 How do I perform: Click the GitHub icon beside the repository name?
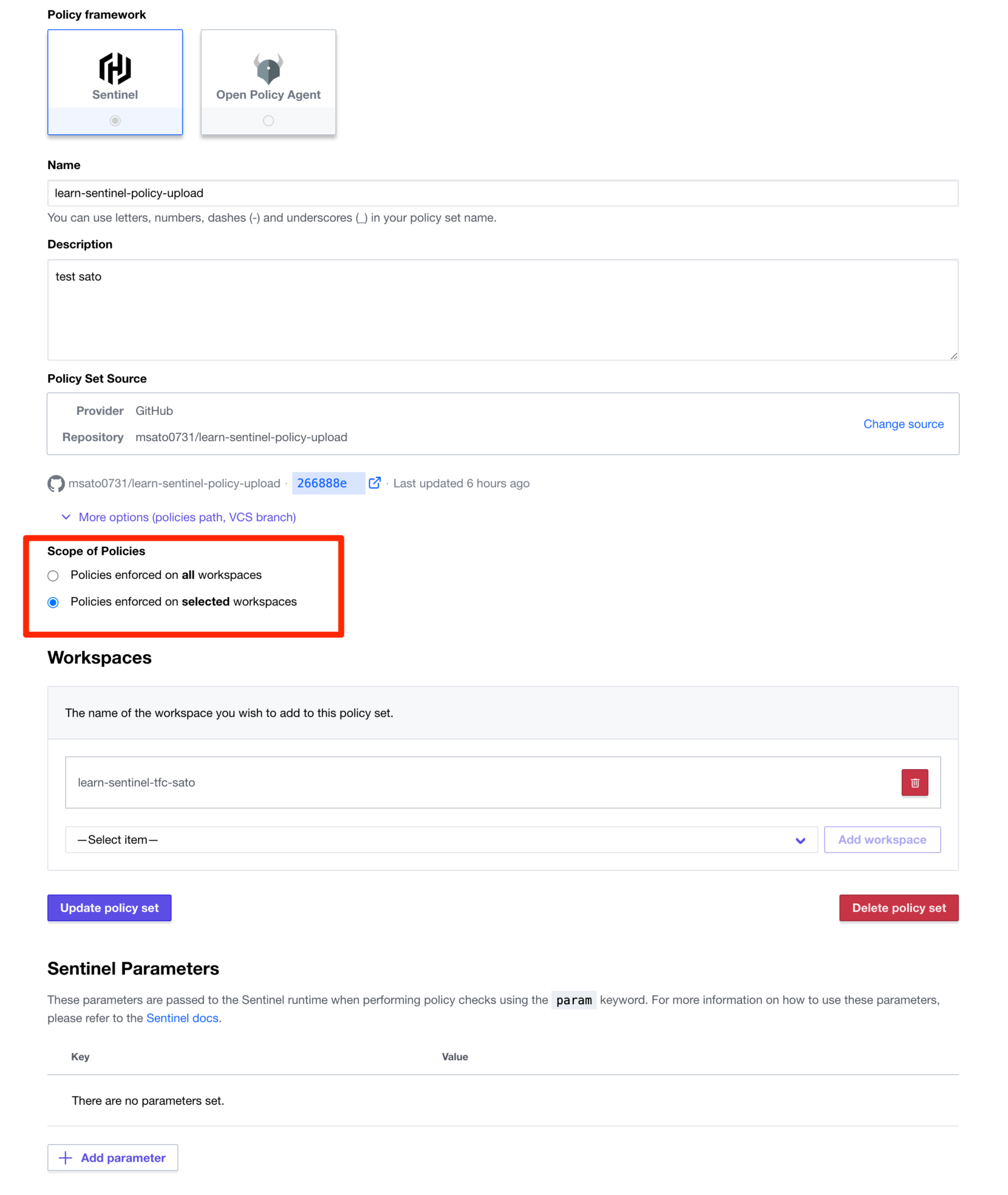[55, 483]
